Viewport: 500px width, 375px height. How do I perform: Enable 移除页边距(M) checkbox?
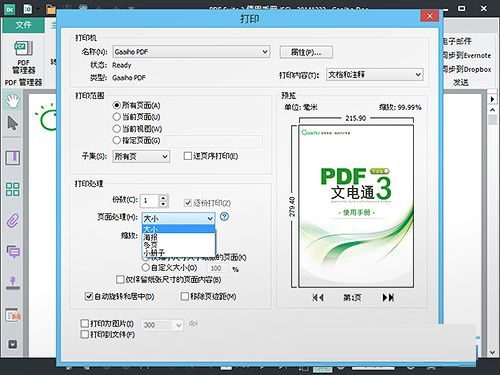coord(184,296)
